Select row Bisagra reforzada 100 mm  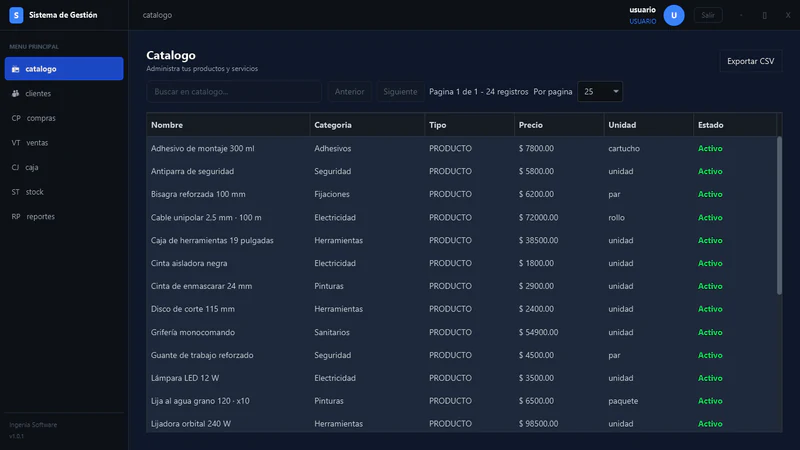[462, 194]
